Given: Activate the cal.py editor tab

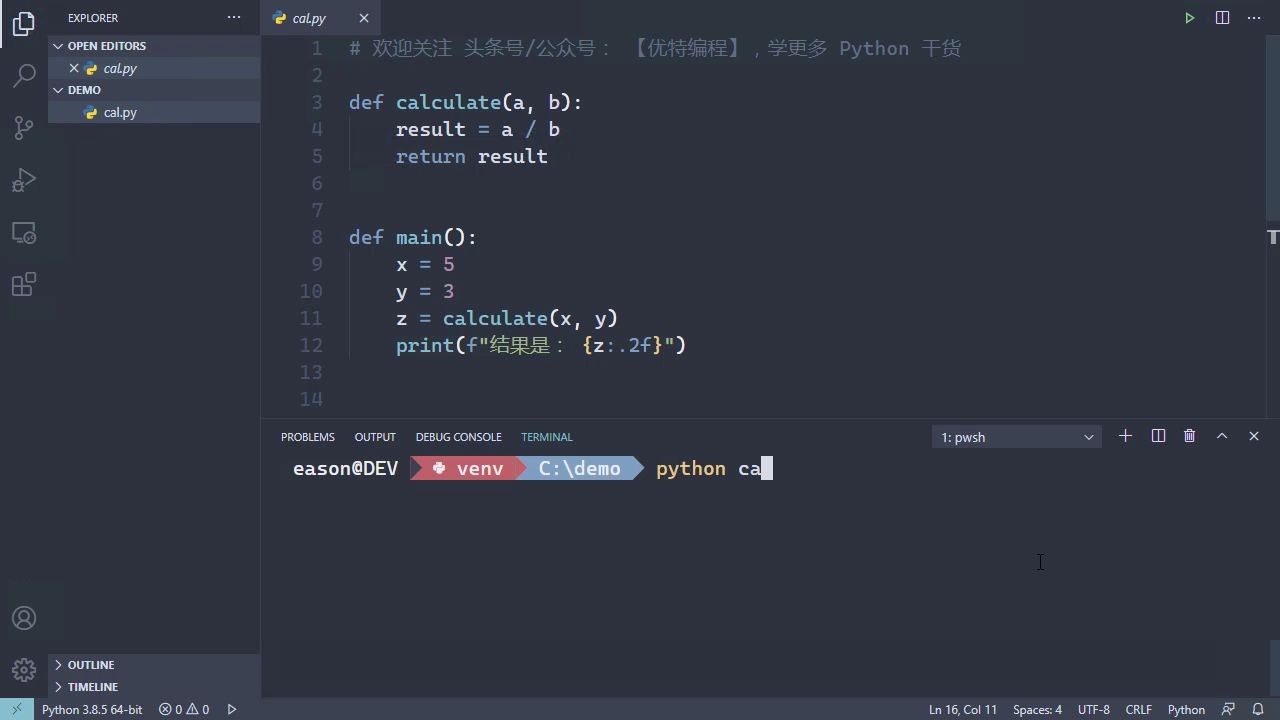Looking at the screenshot, I should [320, 18].
